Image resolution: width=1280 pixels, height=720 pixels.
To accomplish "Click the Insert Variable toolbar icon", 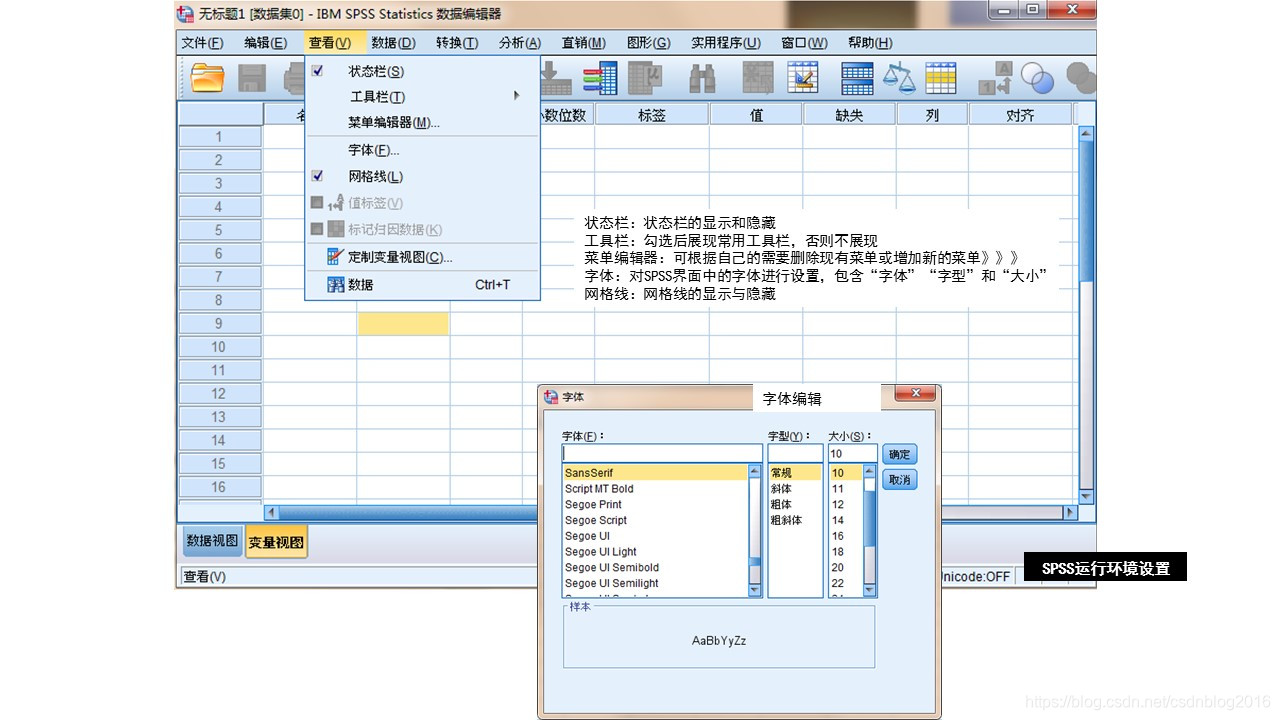I will coord(803,78).
